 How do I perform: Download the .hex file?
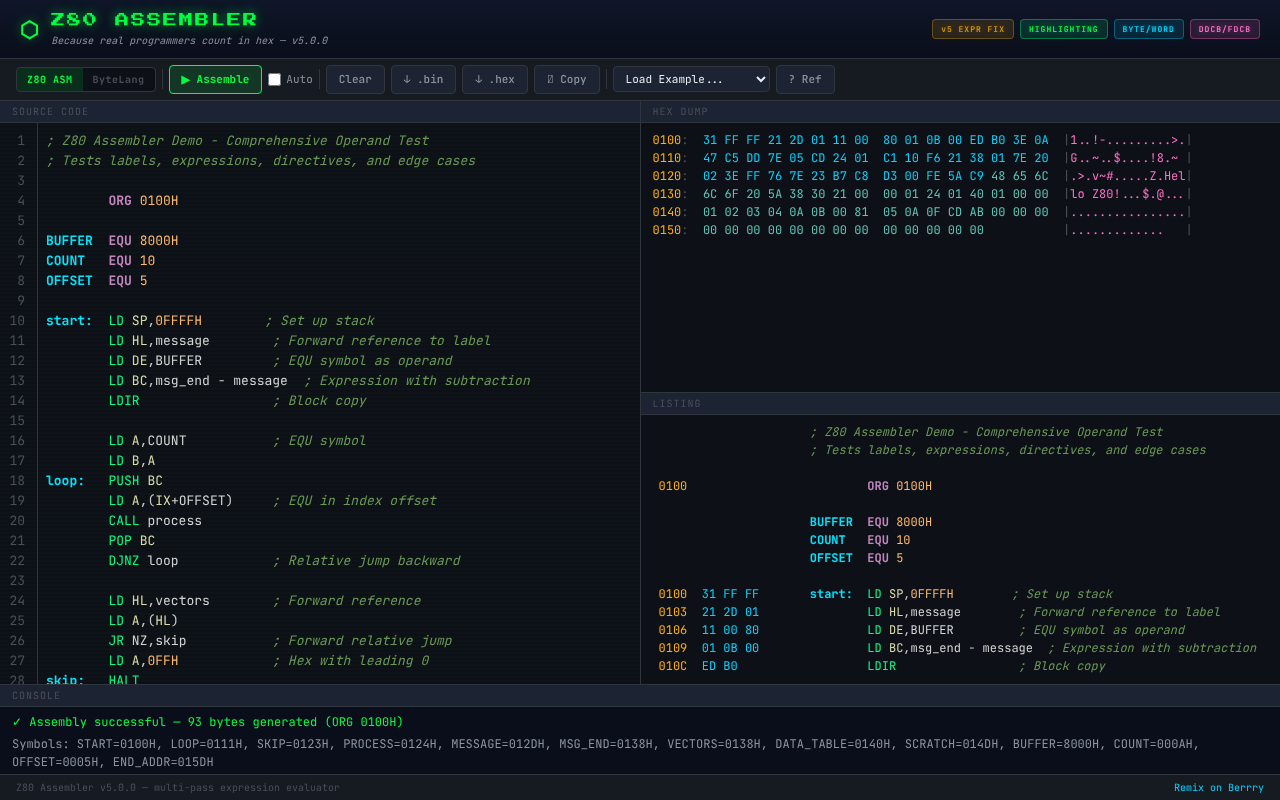[x=495, y=80]
